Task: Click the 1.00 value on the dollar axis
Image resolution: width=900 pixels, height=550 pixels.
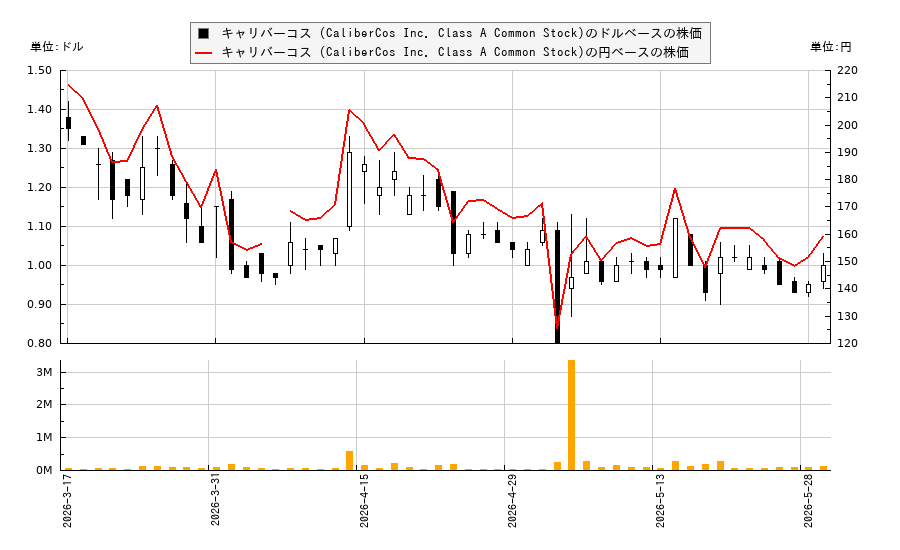Action: [x=39, y=265]
